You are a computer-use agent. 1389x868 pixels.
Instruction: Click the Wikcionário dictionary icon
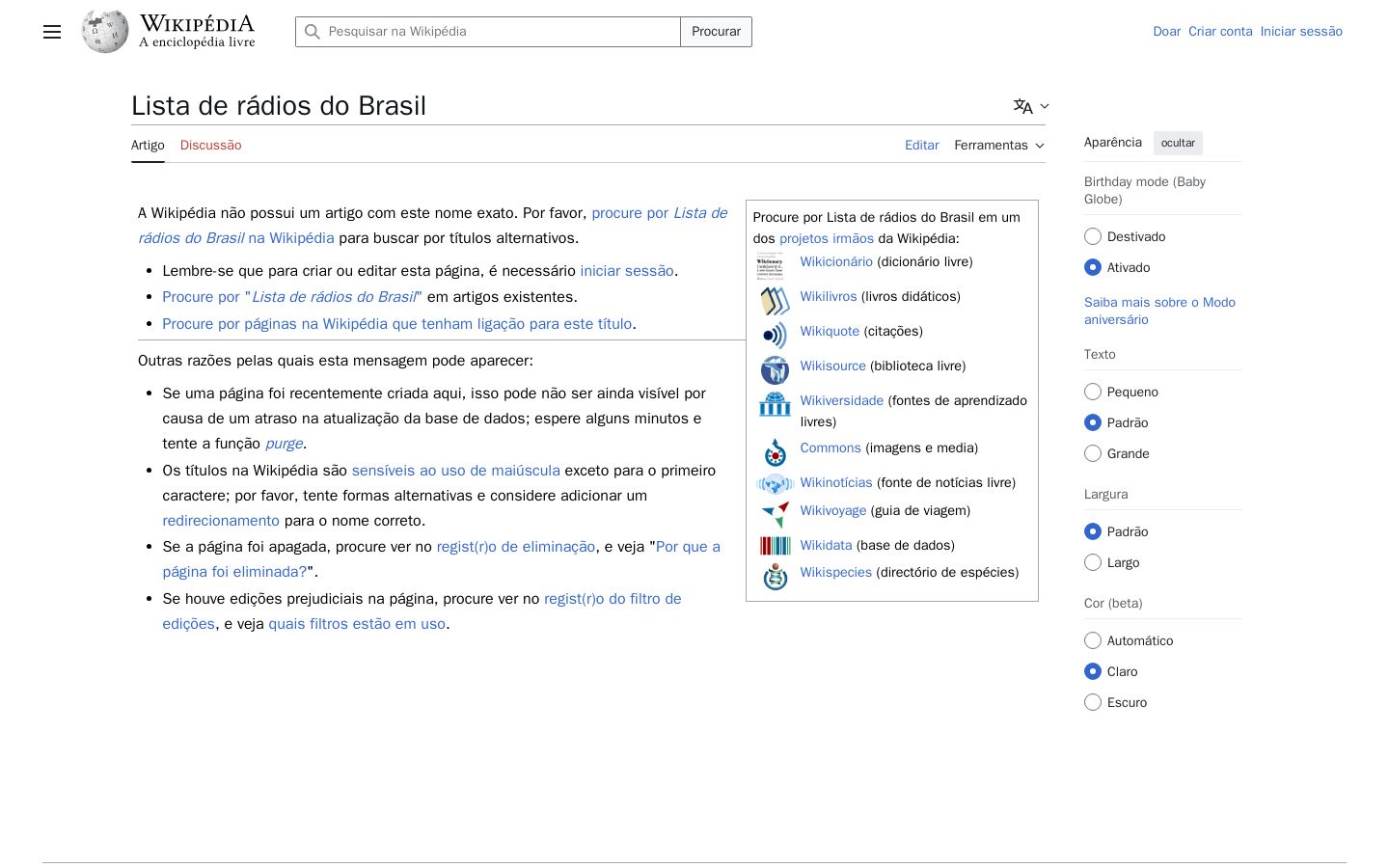coord(771,265)
